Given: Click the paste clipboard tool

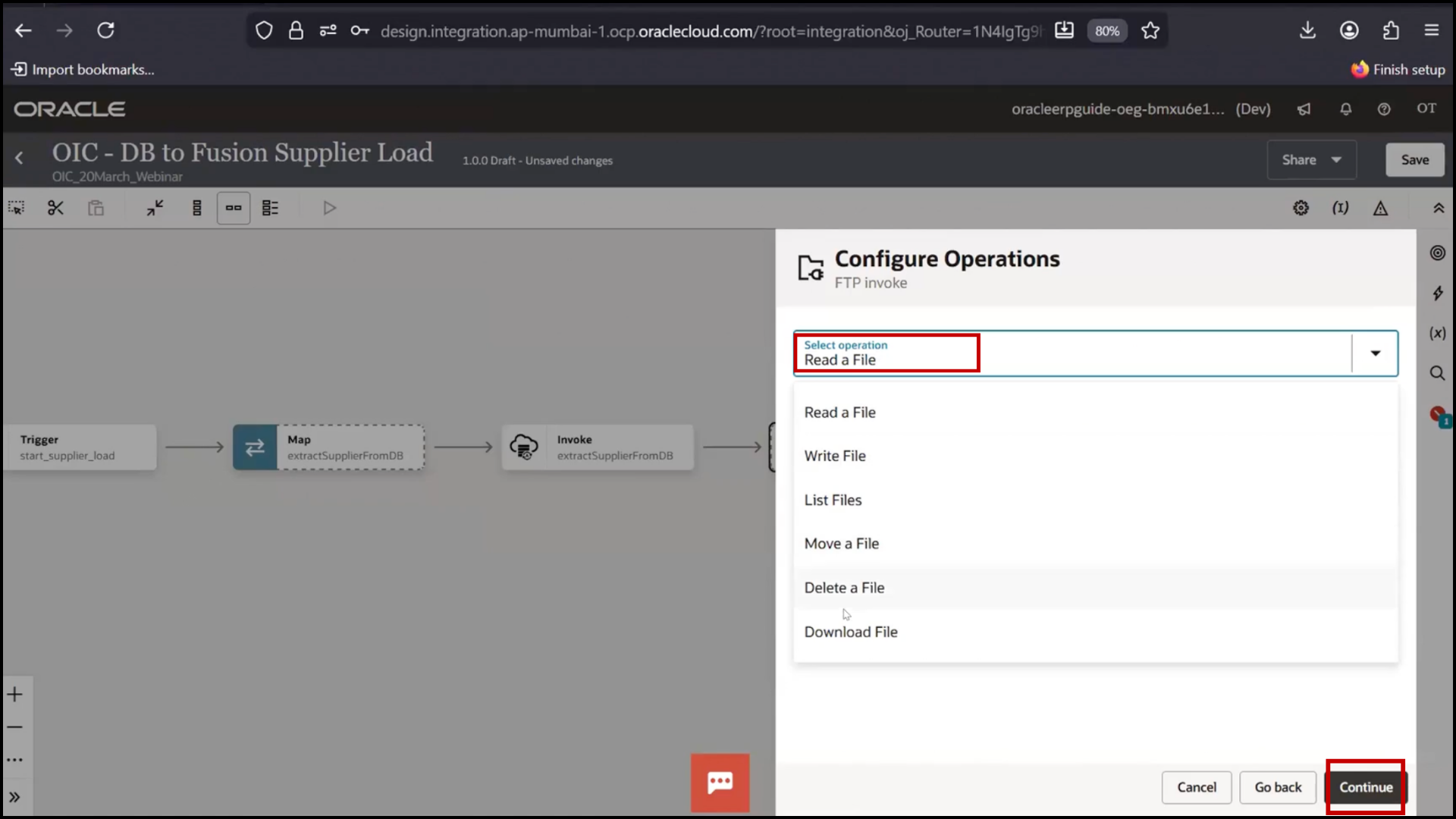Looking at the screenshot, I should [x=96, y=208].
